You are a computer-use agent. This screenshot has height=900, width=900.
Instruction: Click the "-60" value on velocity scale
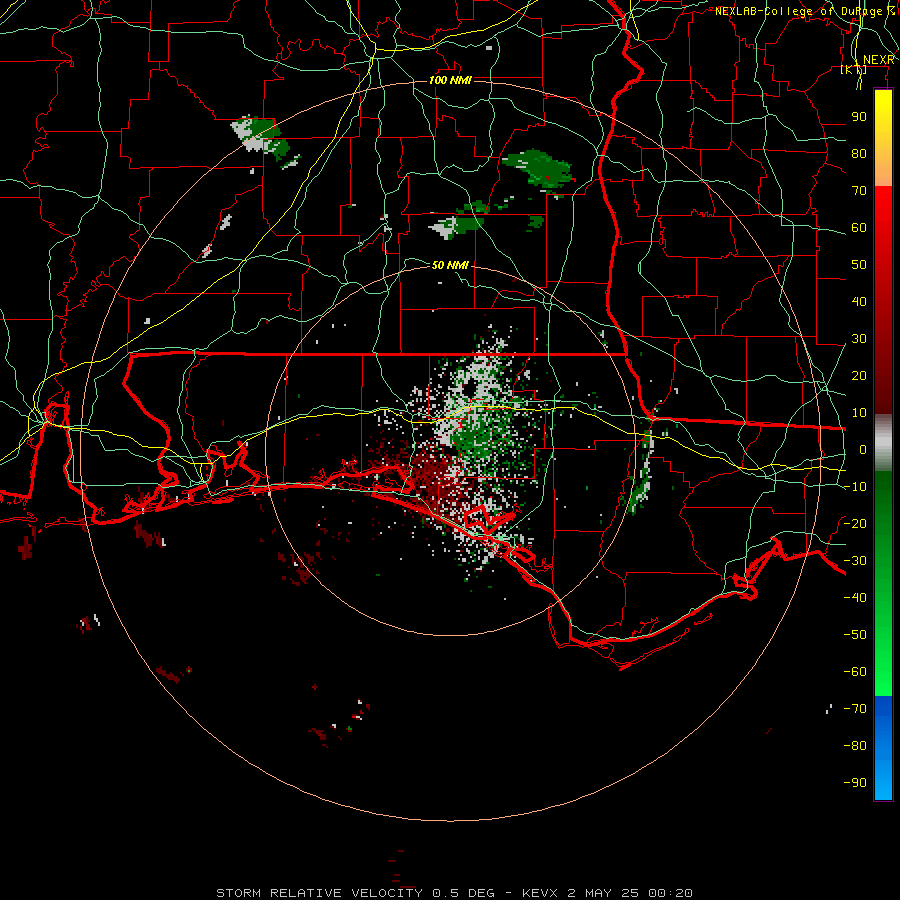[x=855, y=672]
